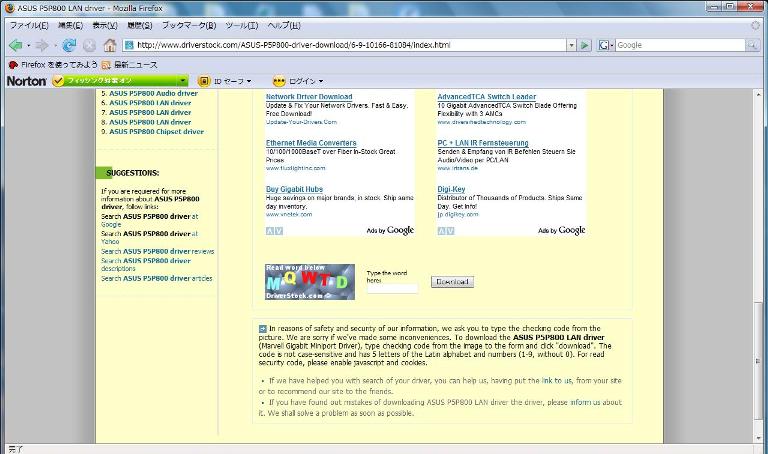Open Network Driver Download ad link
This screenshot has height=454, width=768.
pos(309,97)
